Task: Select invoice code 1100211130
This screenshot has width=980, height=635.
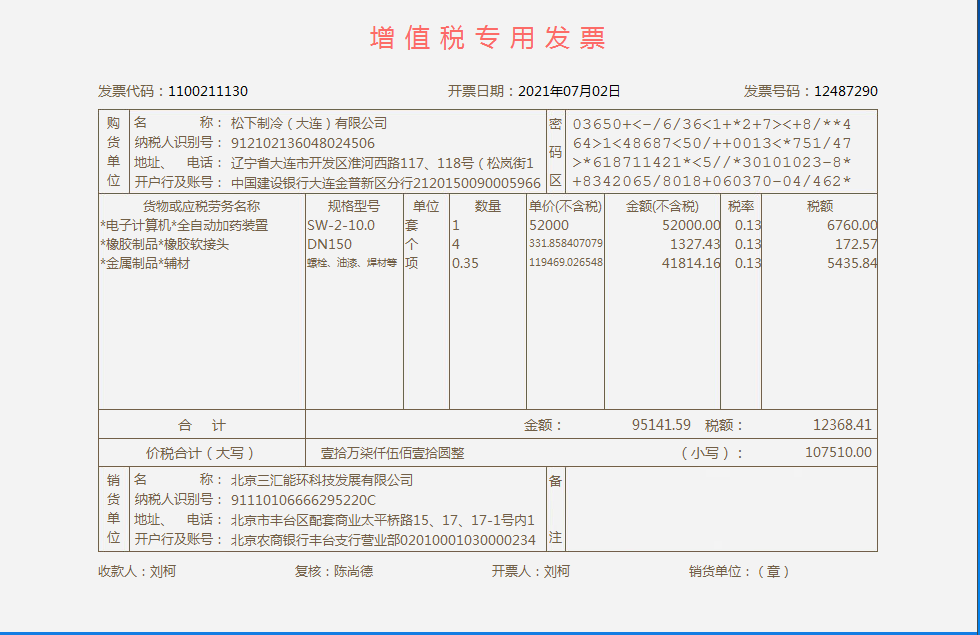Action: tap(208, 91)
